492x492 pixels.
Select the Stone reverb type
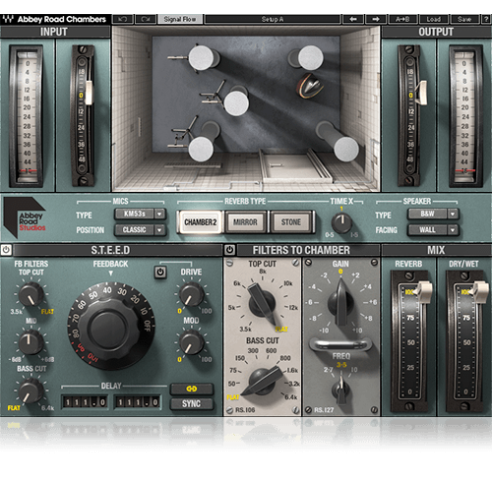[x=291, y=222]
